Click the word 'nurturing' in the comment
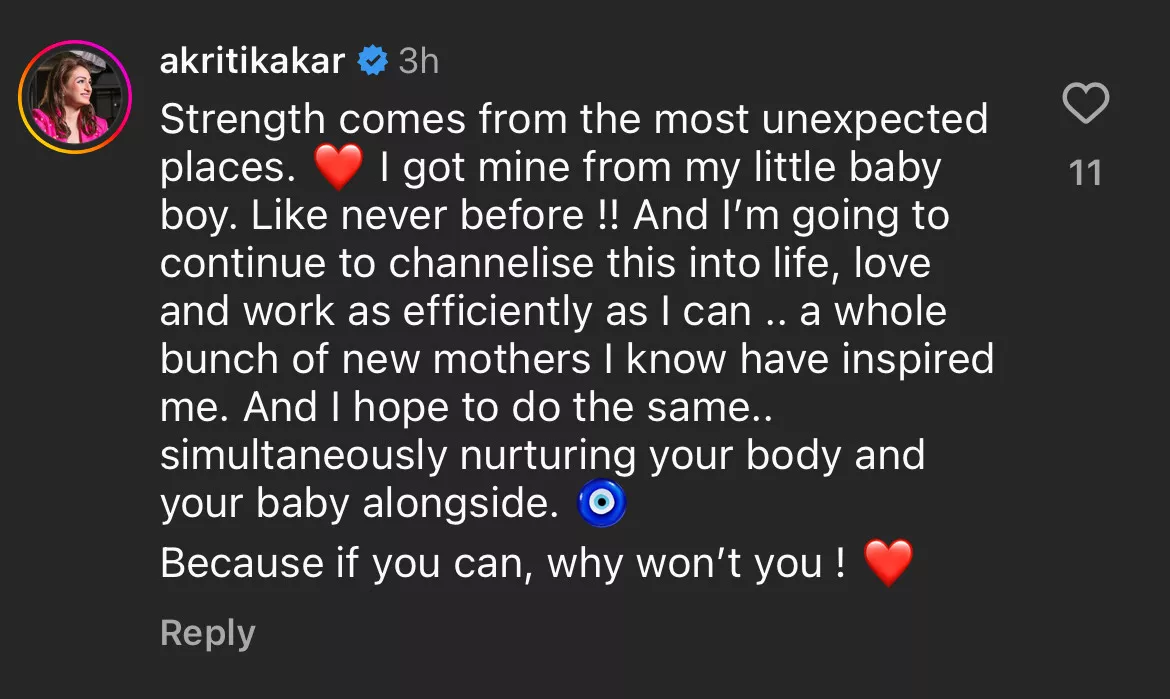1170x699 pixels. (547, 456)
